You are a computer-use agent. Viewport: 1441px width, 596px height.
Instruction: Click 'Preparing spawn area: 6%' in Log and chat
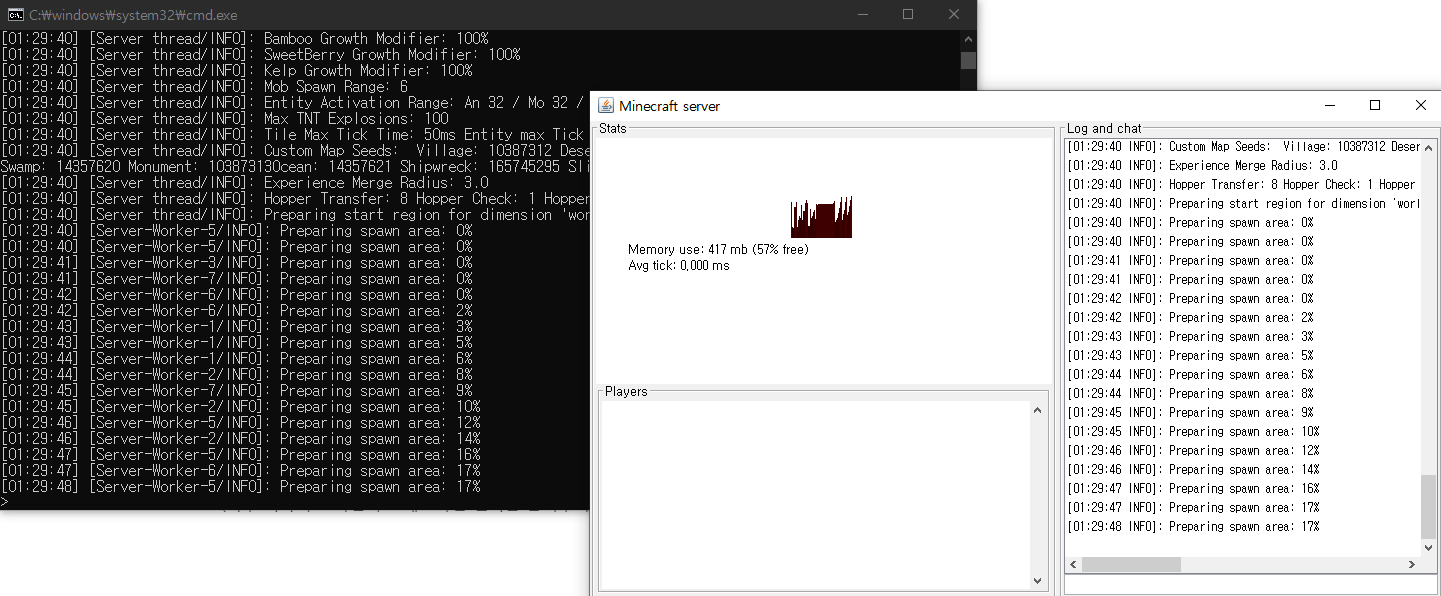point(1190,375)
